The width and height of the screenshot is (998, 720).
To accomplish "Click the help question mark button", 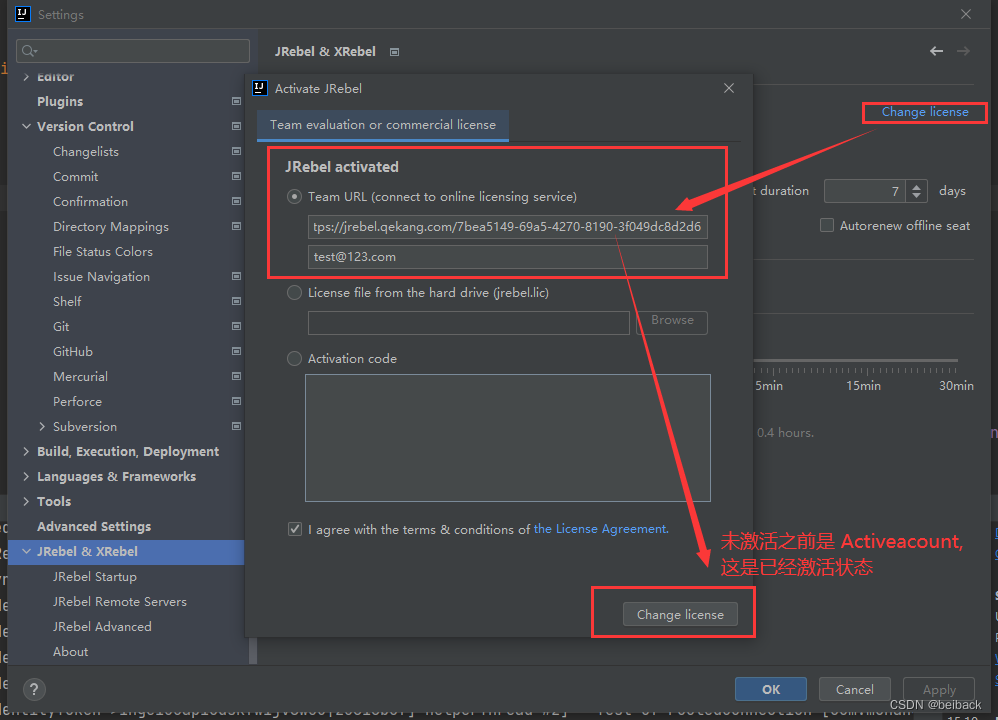I will pyautogui.click(x=34, y=689).
